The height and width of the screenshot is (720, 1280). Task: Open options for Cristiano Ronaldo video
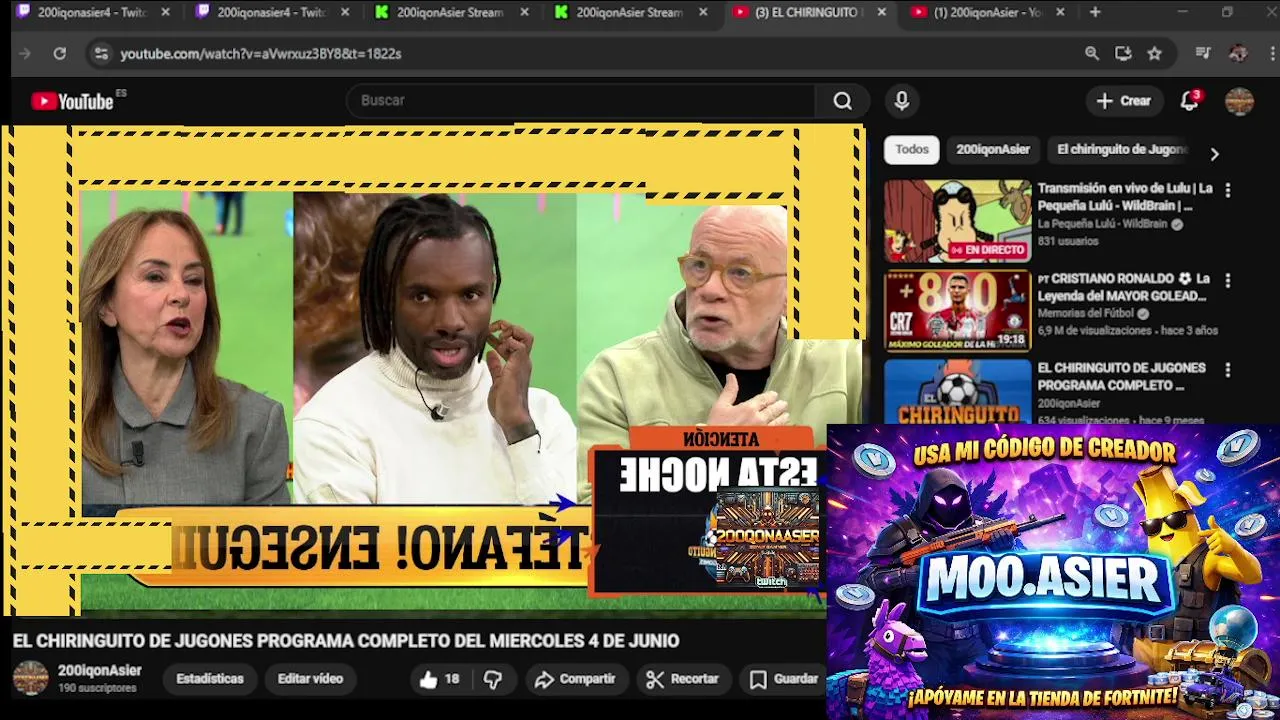point(1227,280)
